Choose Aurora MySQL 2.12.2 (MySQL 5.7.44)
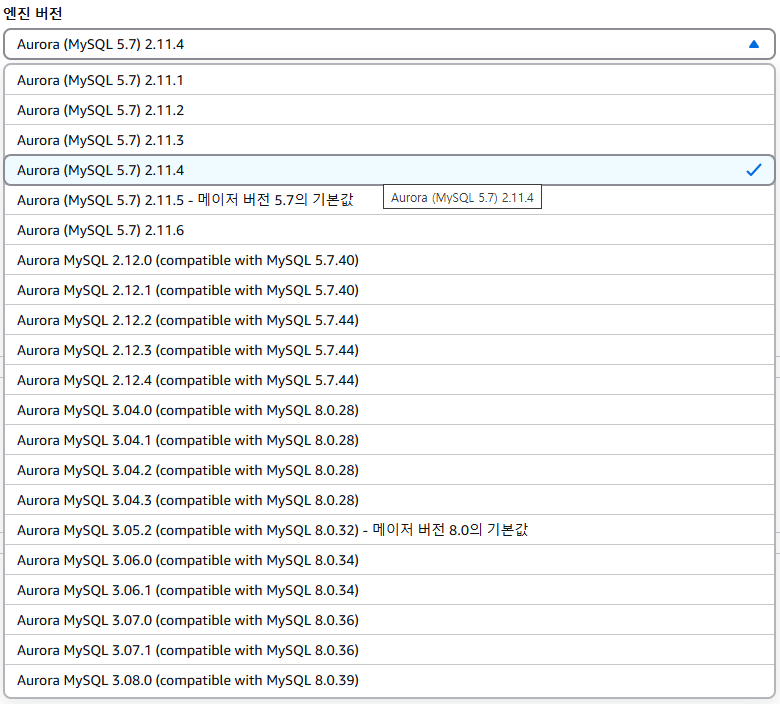Image resolution: width=780 pixels, height=704 pixels. click(389, 320)
